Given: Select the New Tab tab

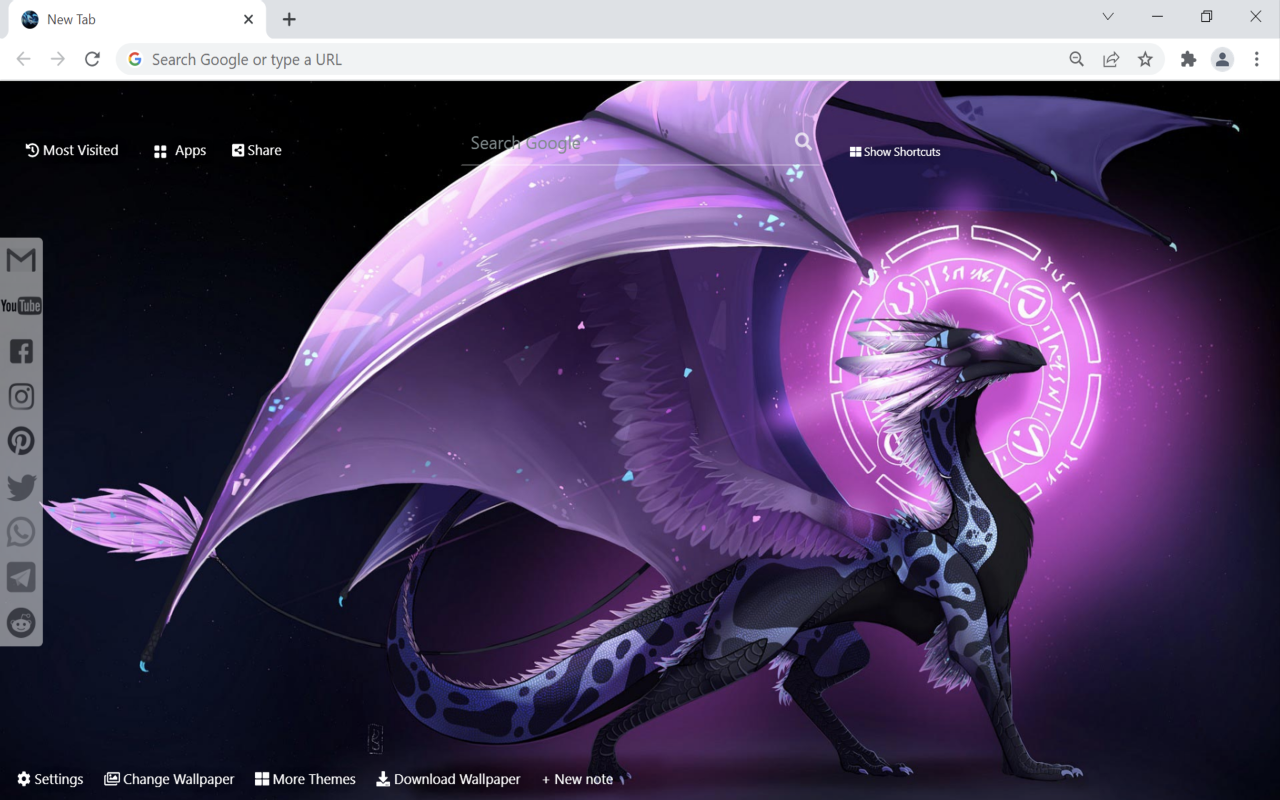Looking at the screenshot, I should tap(137, 20).
